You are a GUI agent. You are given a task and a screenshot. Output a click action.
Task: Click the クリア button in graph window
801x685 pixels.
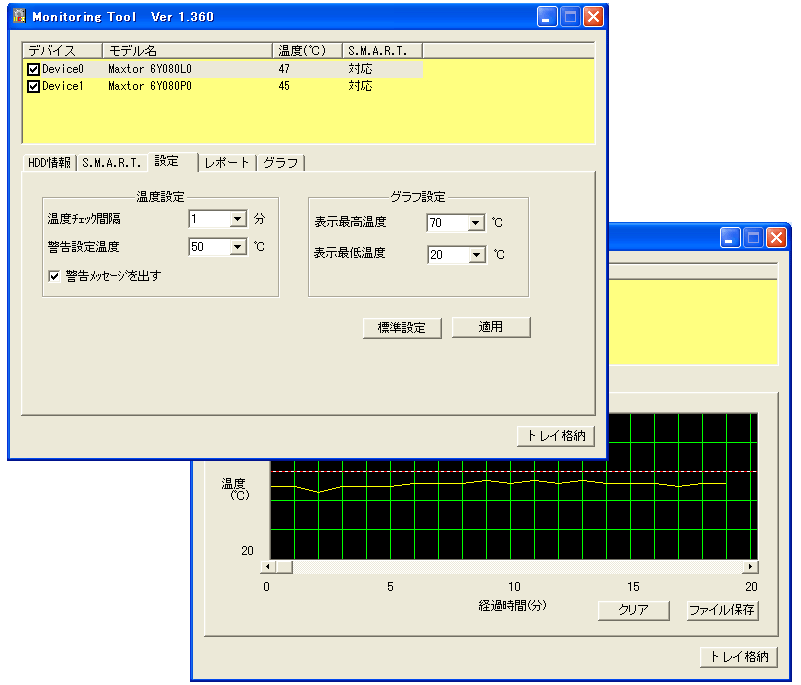click(x=633, y=610)
